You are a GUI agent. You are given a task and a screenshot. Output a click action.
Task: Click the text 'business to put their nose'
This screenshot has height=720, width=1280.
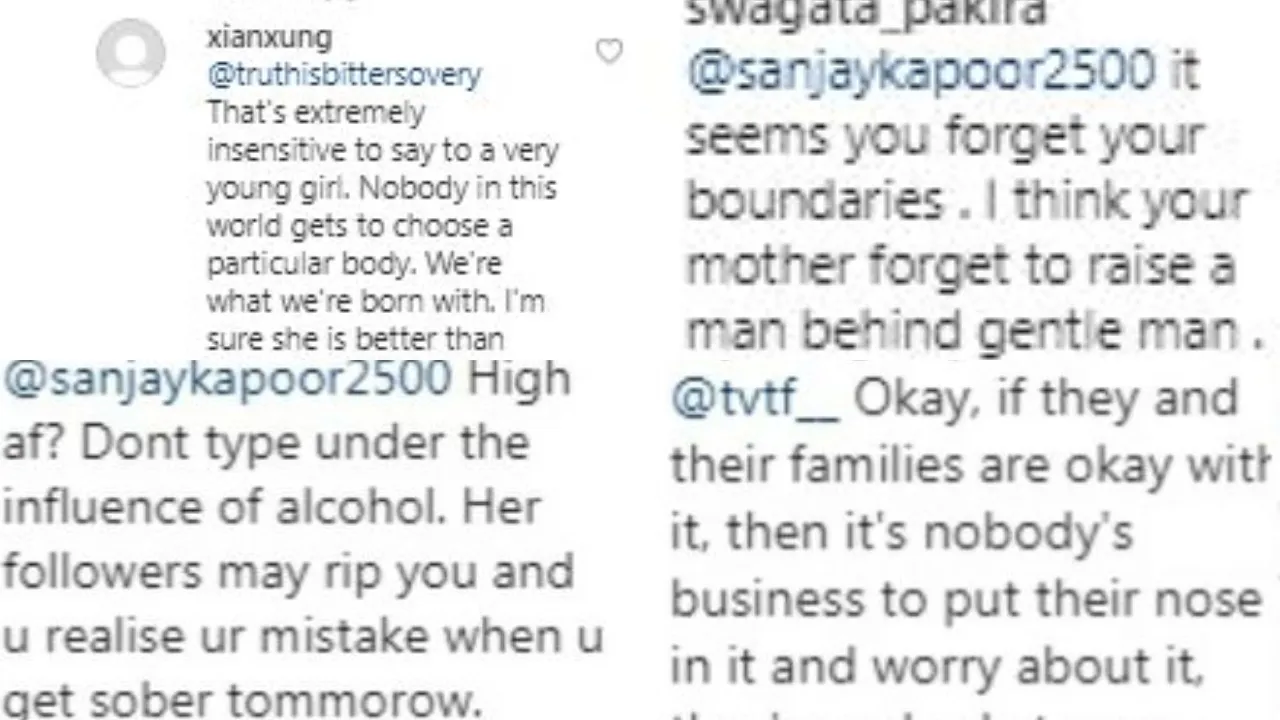tap(965, 600)
